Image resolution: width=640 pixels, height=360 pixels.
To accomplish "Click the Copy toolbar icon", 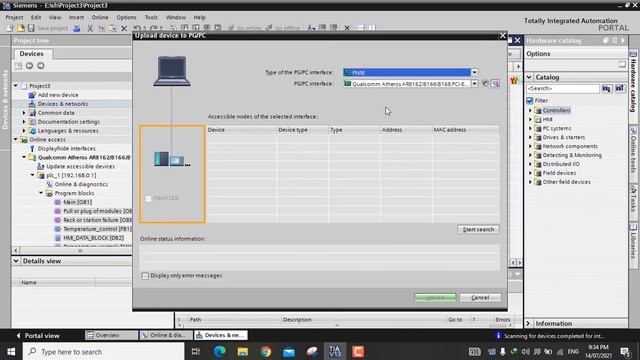I will click(102, 28).
